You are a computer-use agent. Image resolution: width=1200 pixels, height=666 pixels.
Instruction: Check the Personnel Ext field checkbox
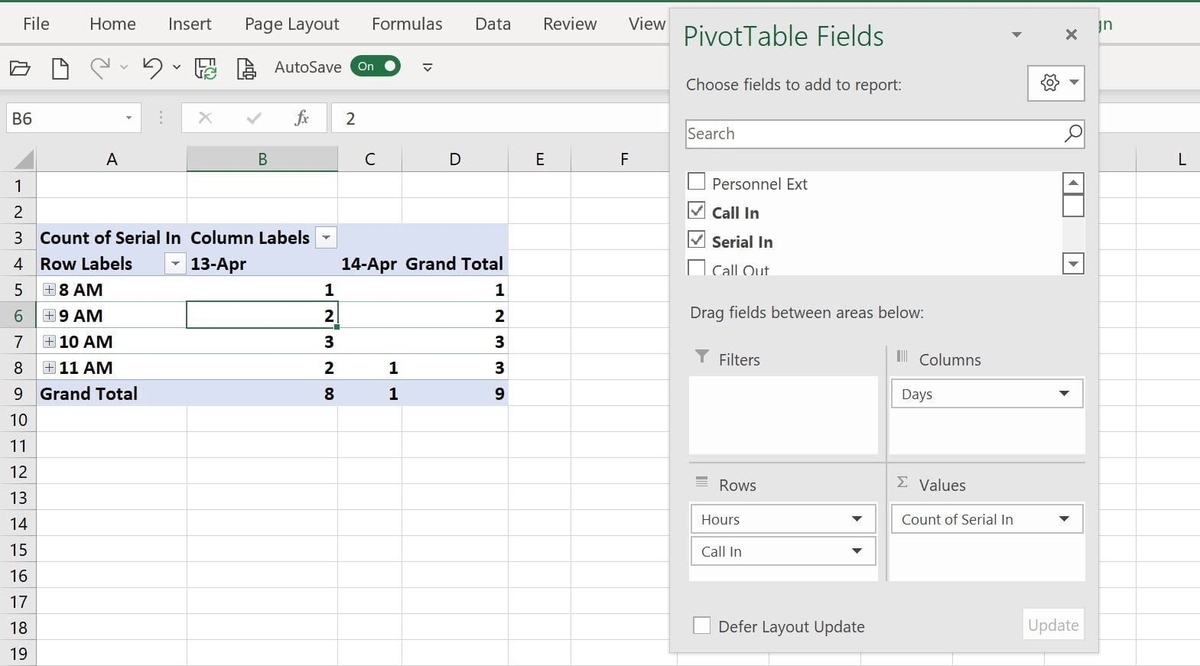(x=697, y=183)
